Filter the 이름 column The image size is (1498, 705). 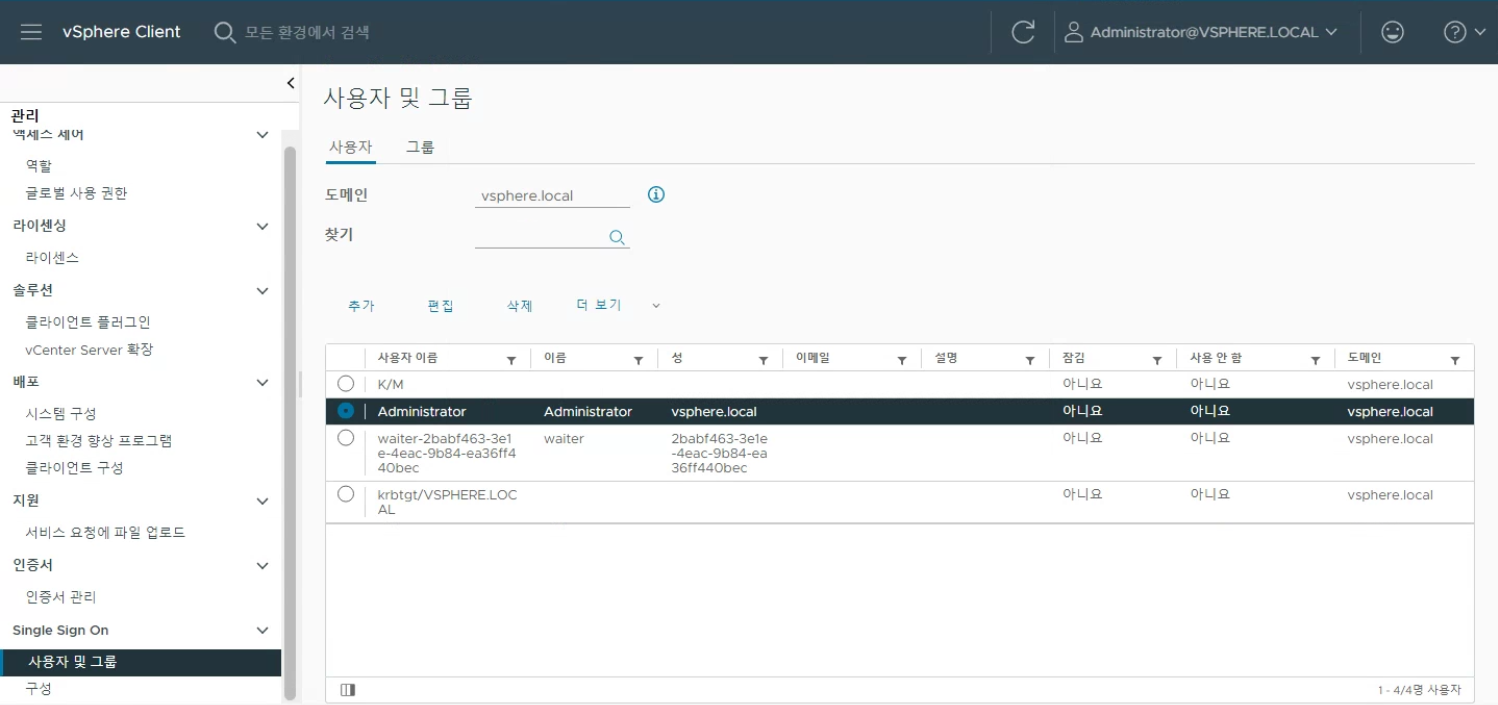(638, 360)
